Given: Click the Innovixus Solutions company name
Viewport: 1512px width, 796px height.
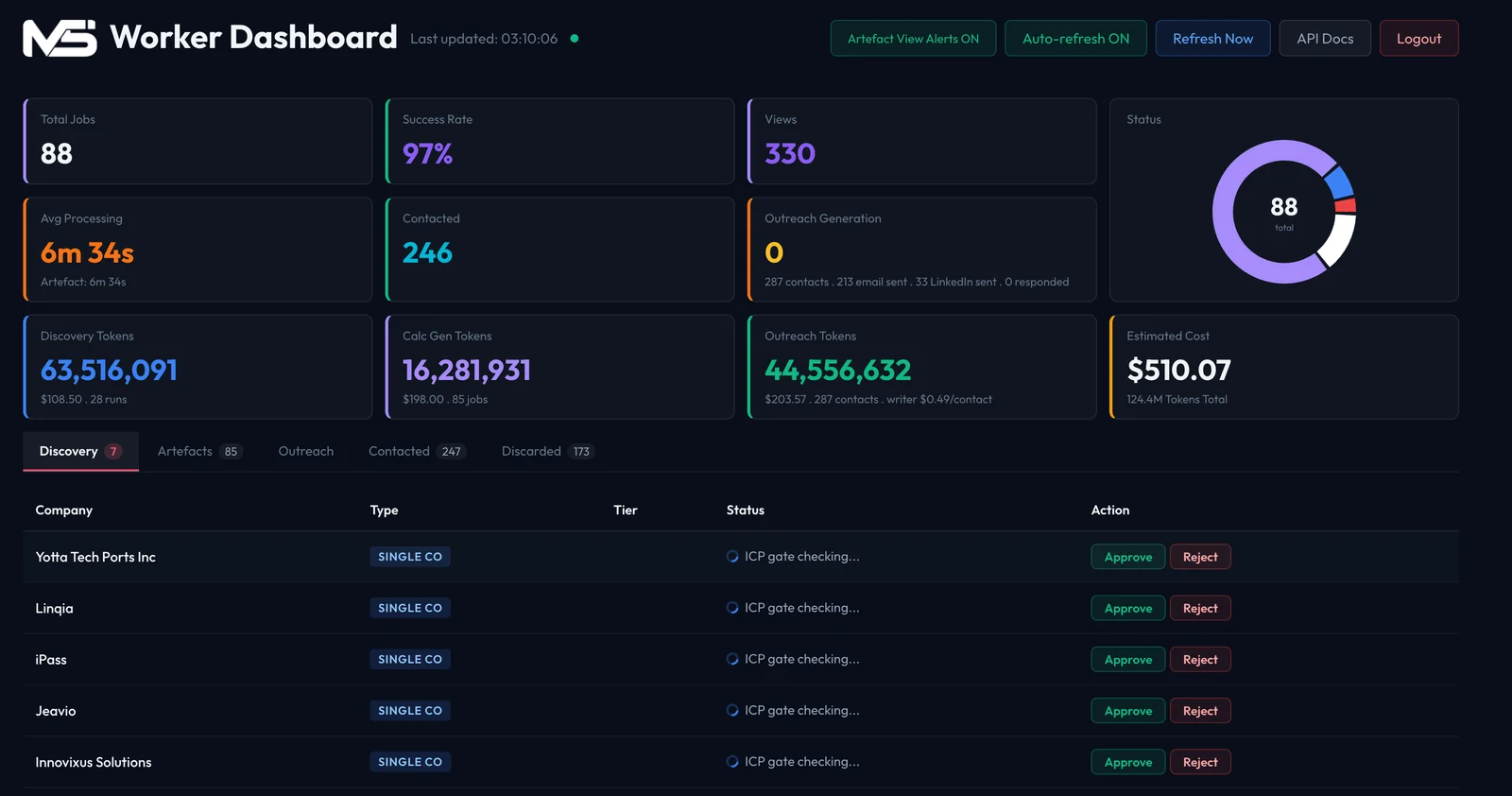Looking at the screenshot, I should tap(94, 762).
